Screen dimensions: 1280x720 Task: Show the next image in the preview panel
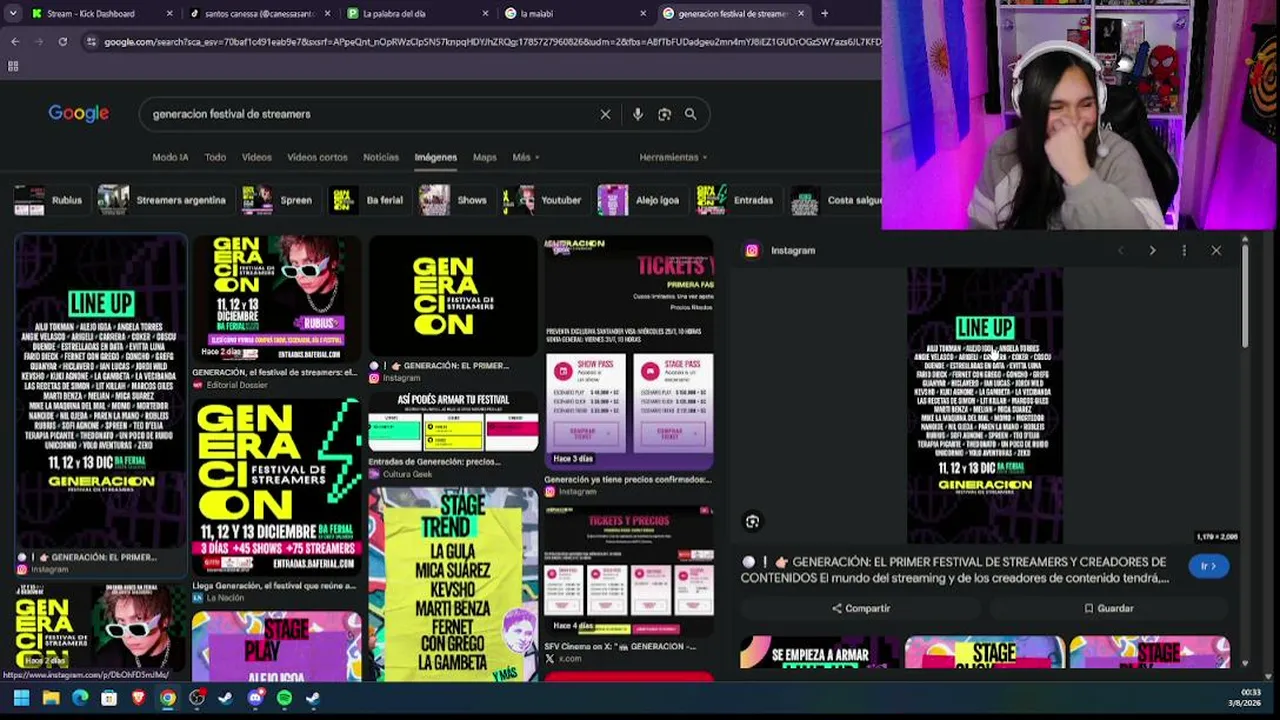point(1152,251)
